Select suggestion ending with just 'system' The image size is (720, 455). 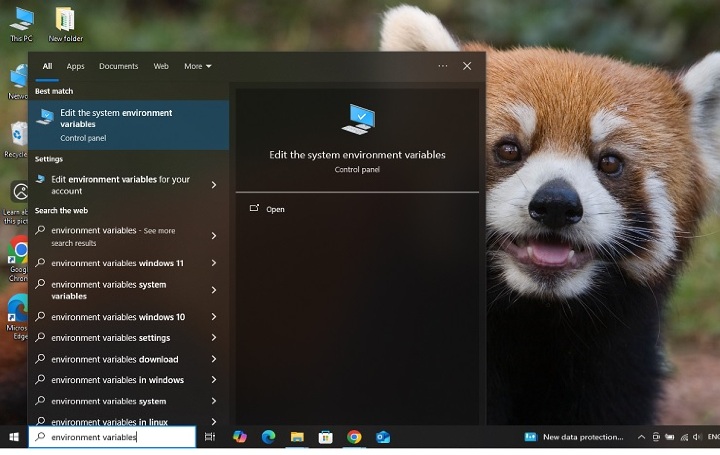point(109,401)
